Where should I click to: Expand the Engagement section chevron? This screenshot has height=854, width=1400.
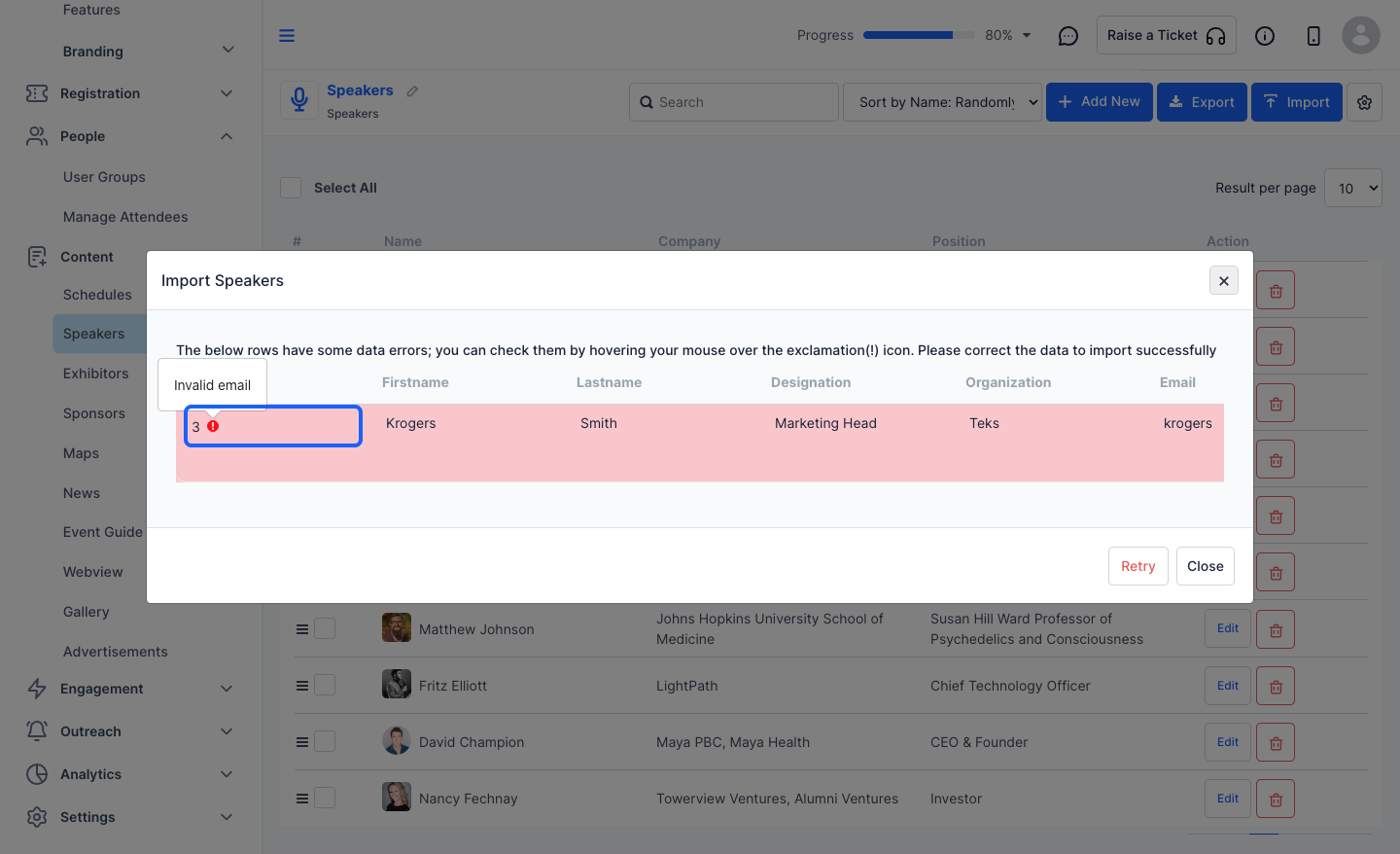pos(227,689)
